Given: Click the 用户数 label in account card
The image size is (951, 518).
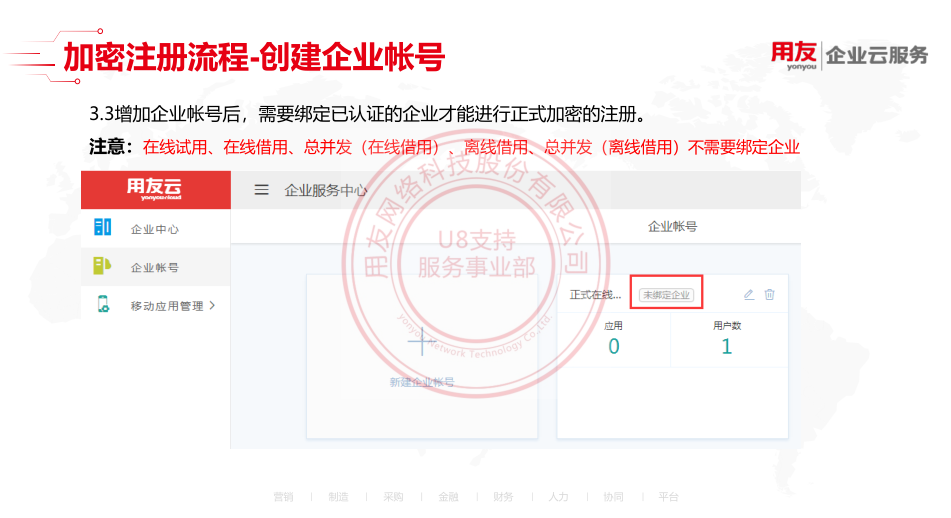Looking at the screenshot, I should [x=727, y=326].
